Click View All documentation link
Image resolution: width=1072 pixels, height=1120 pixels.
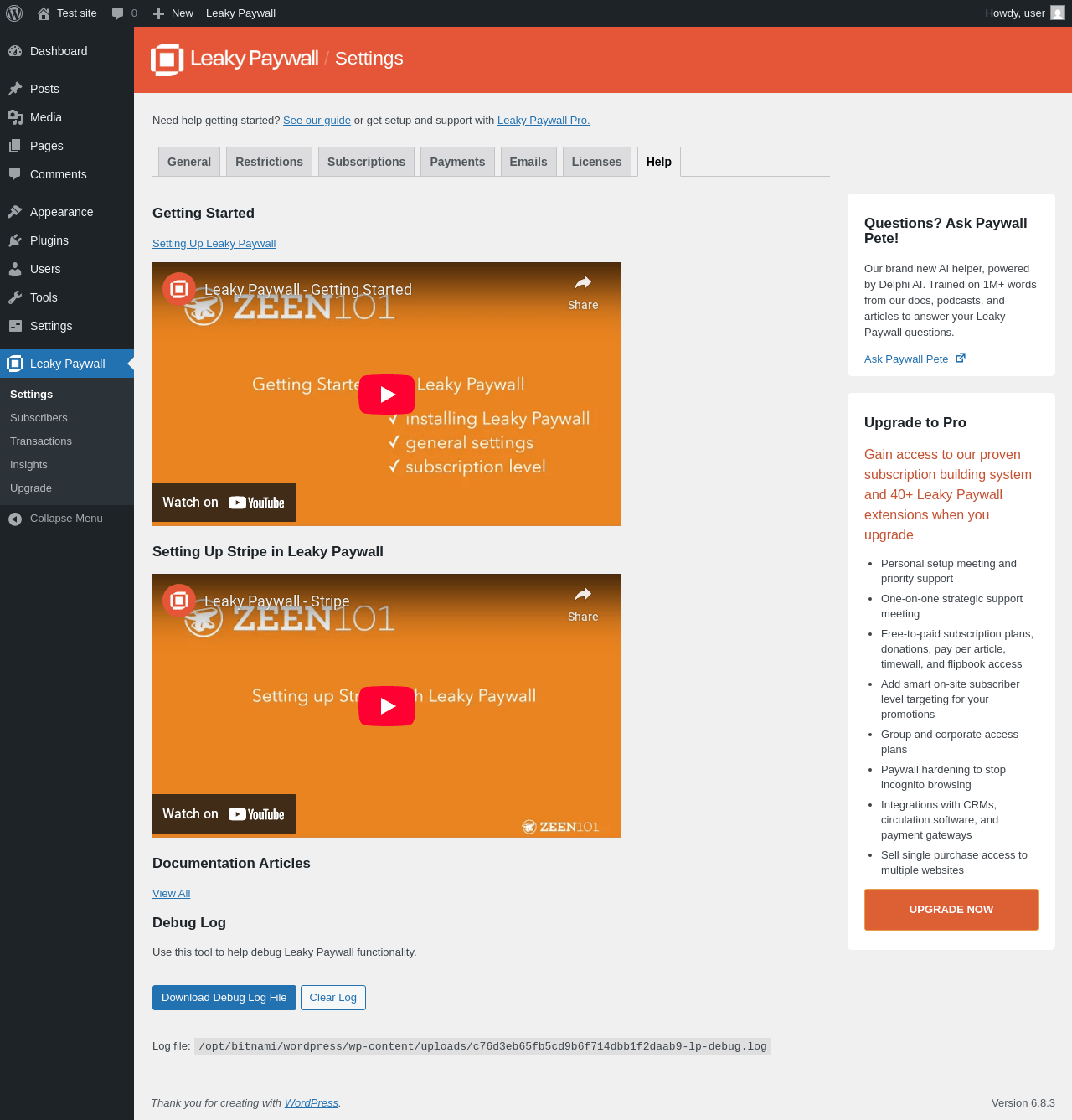(x=171, y=894)
